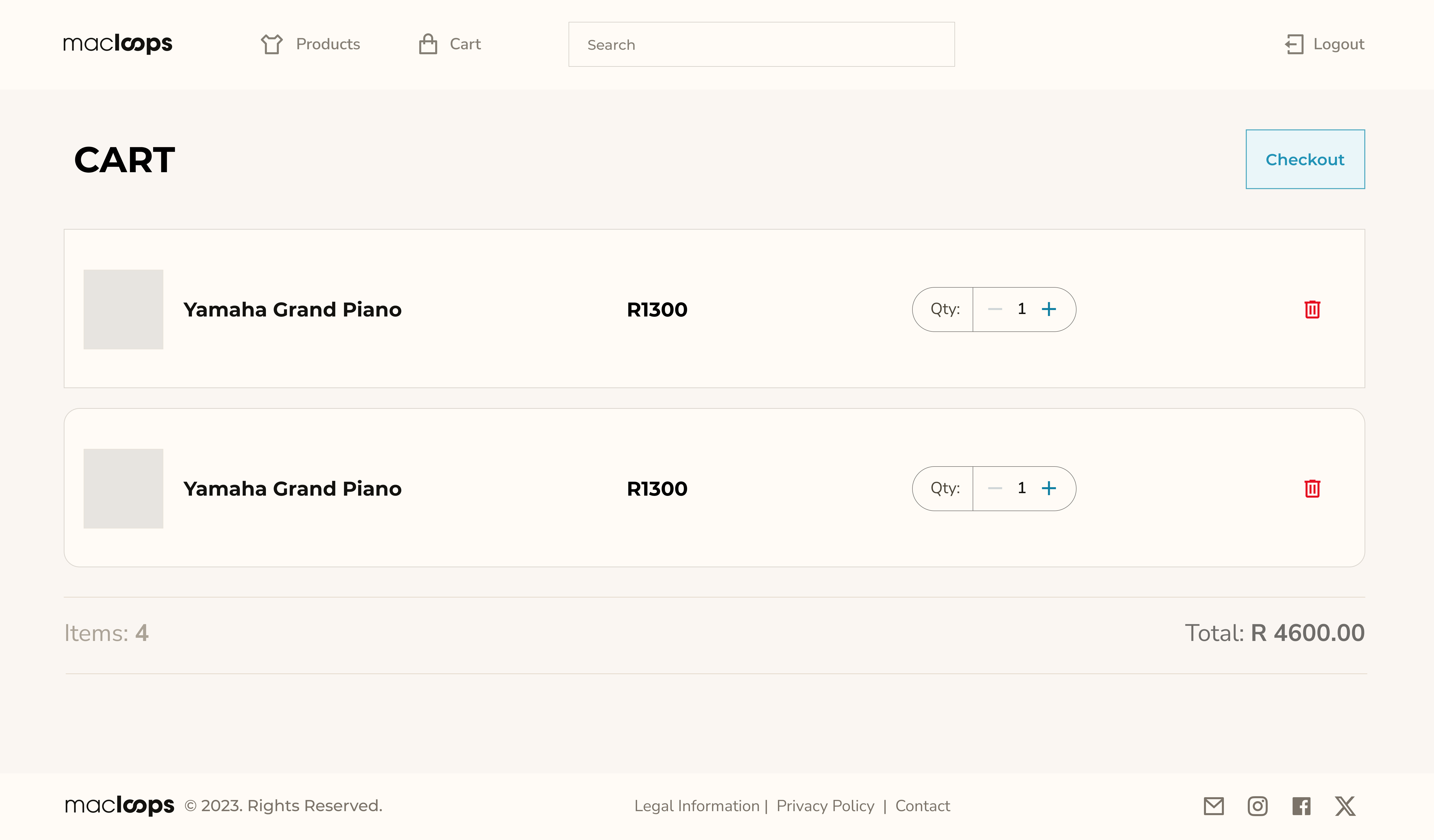Open the Contact link in footer
The height and width of the screenshot is (840, 1434).
click(x=922, y=806)
